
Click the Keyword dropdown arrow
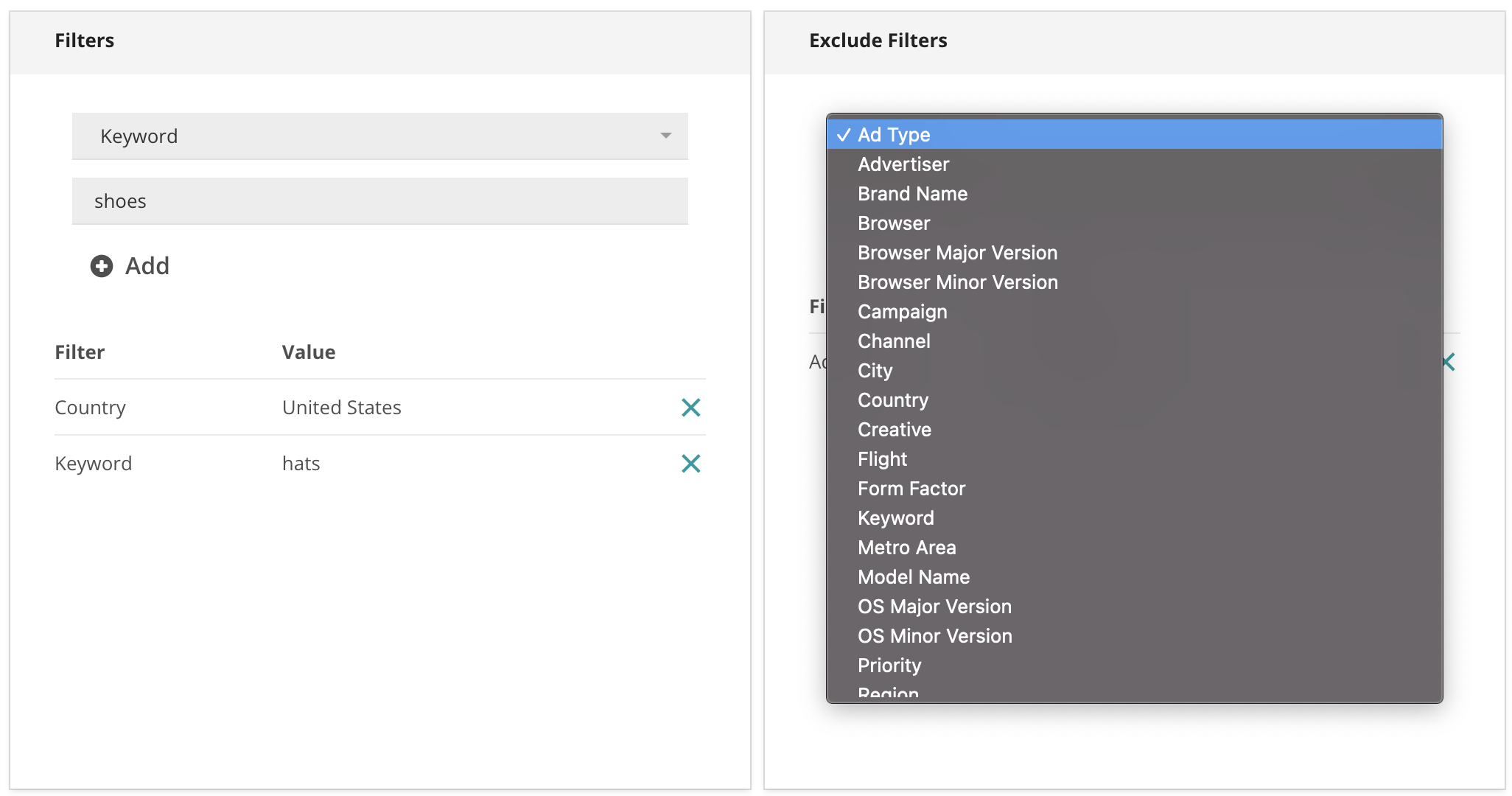tap(665, 136)
